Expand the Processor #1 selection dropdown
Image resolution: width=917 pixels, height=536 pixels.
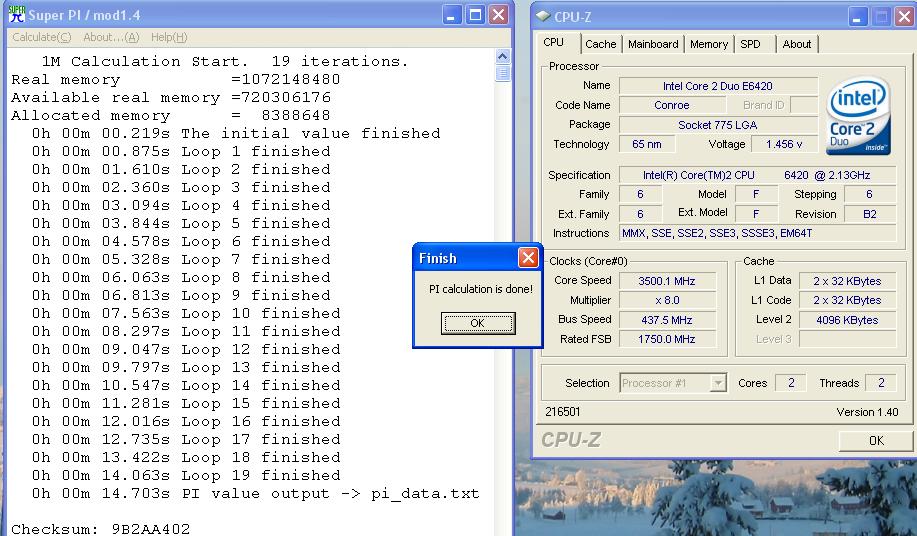pos(718,383)
